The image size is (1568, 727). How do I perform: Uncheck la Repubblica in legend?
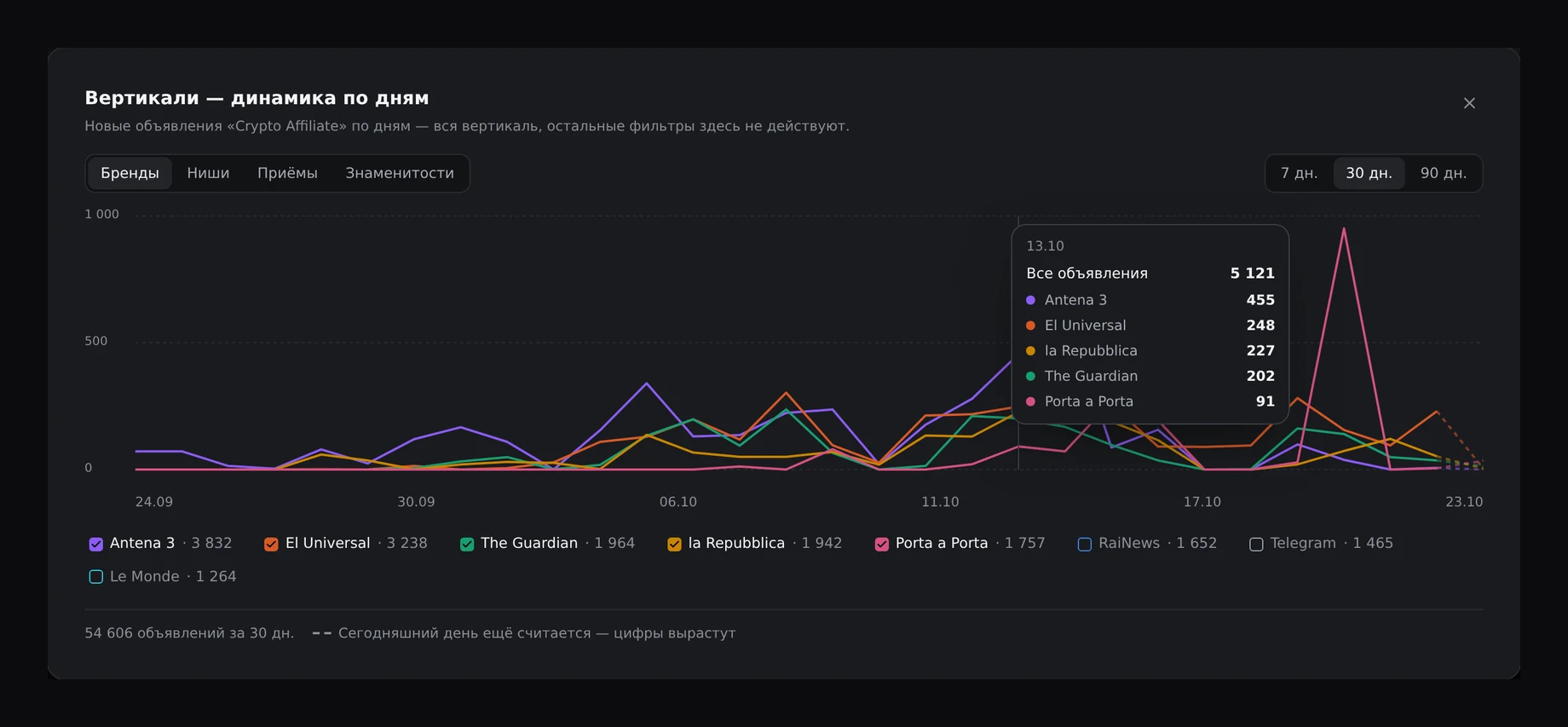point(674,544)
